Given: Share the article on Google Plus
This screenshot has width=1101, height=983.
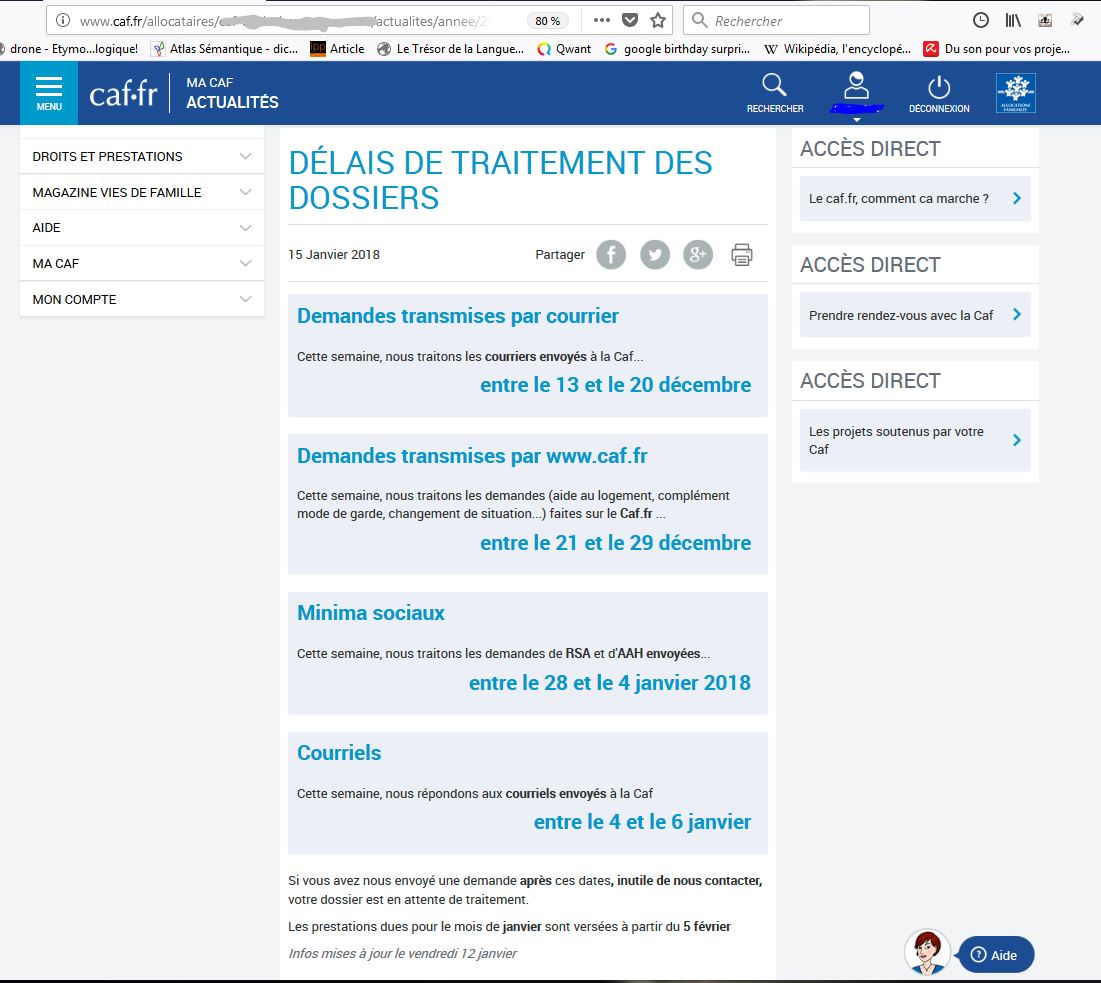Looking at the screenshot, I should 697,255.
